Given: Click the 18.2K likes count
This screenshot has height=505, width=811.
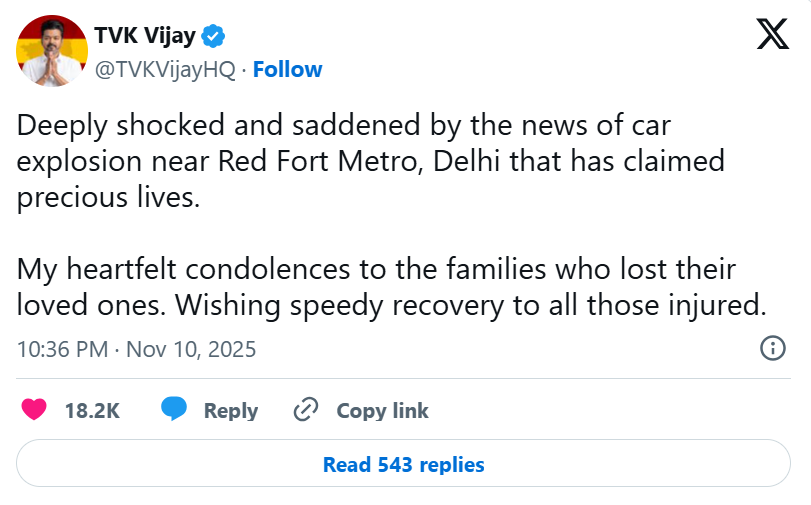Looking at the screenshot, I should pos(92,410).
